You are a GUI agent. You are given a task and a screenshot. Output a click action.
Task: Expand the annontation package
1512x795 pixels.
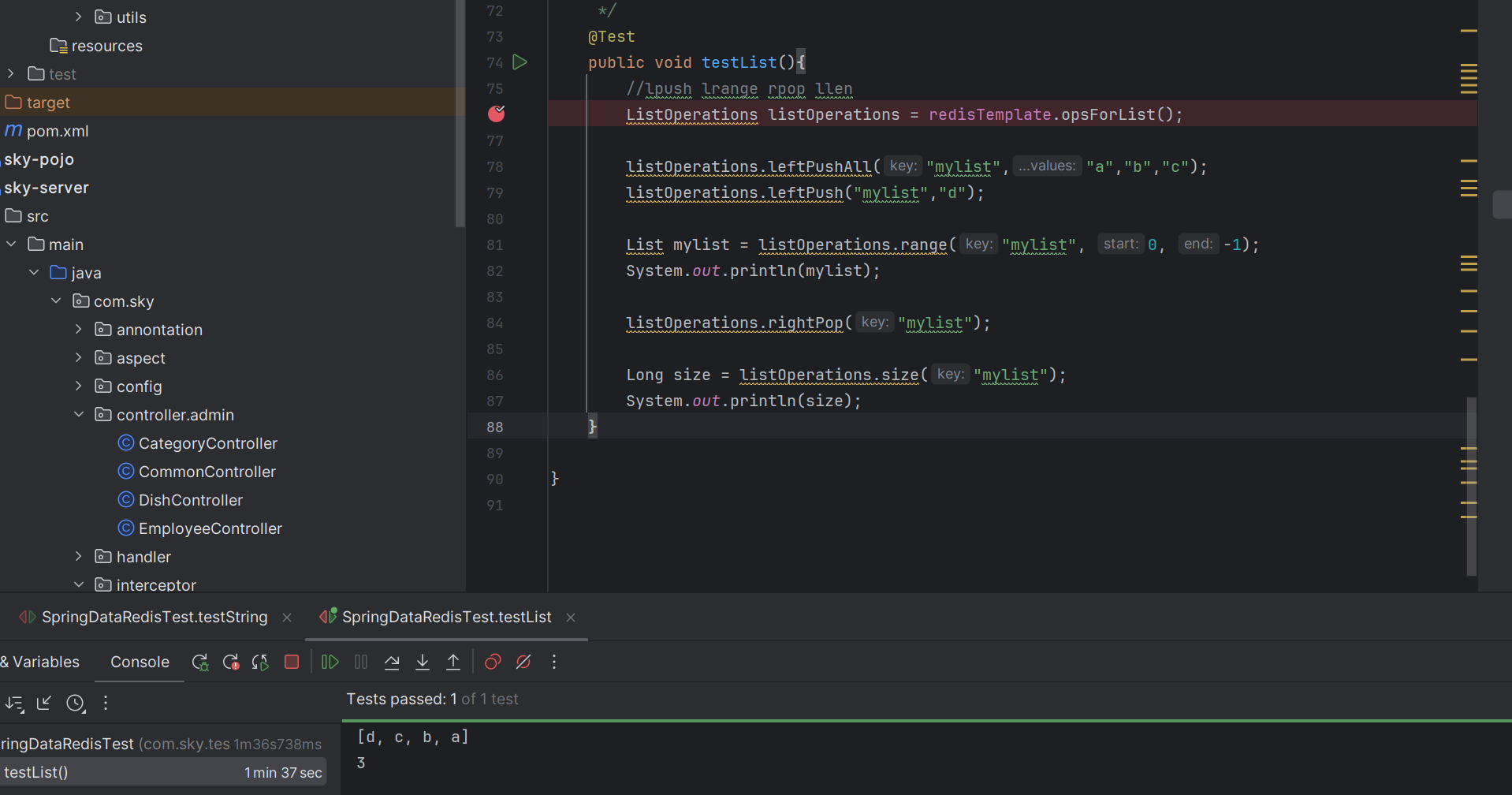(78, 329)
